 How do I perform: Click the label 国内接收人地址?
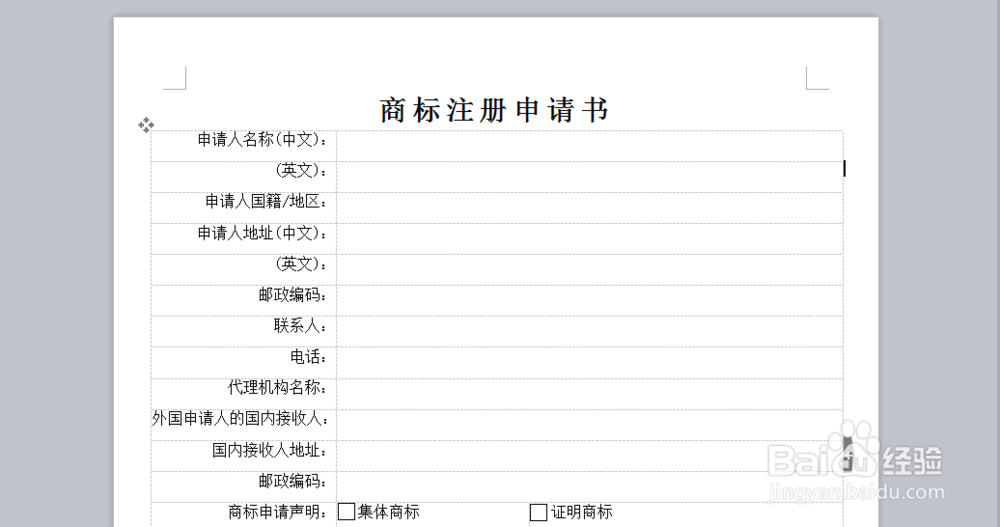tap(270, 450)
